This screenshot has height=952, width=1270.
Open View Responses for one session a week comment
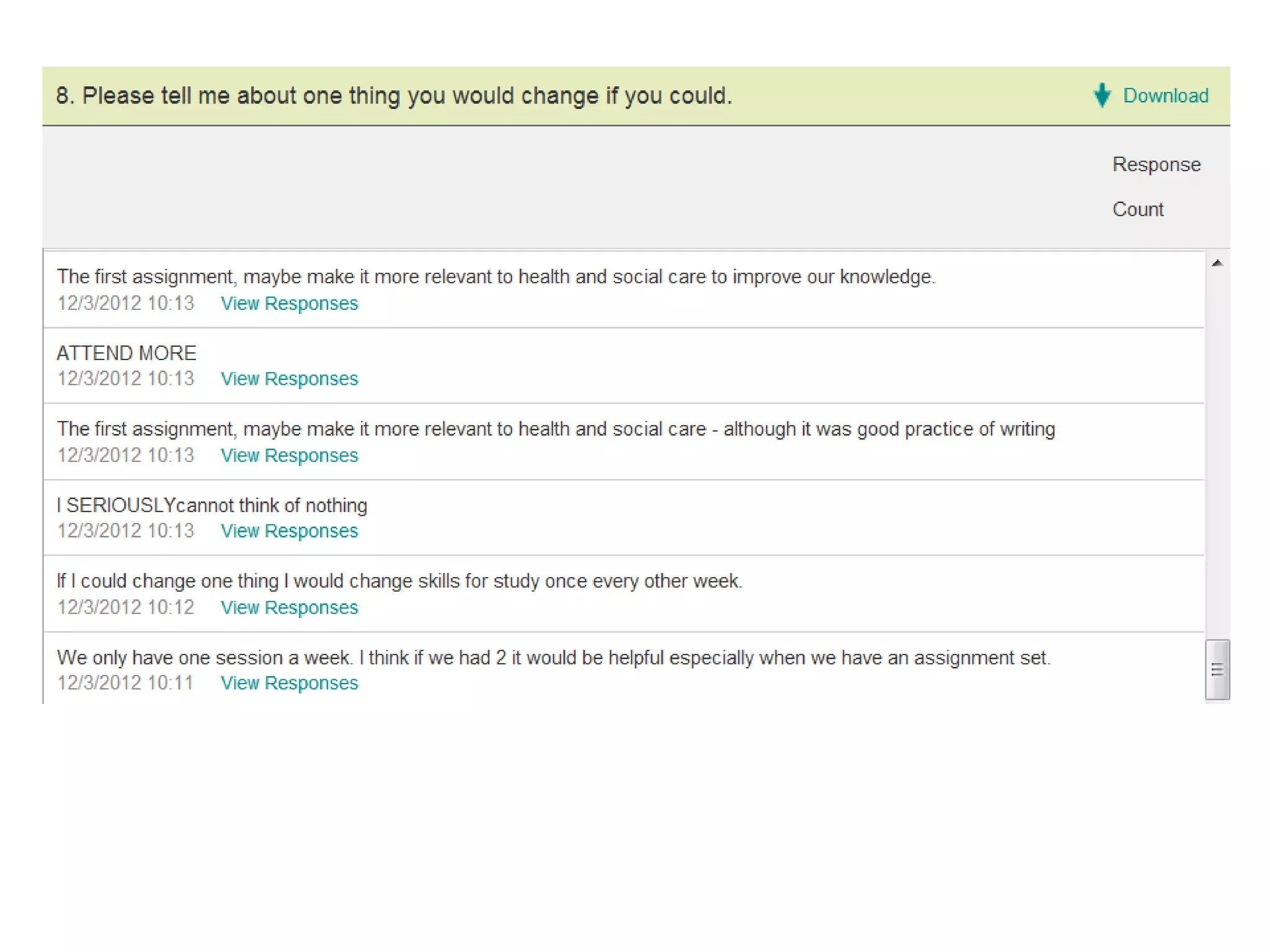pos(289,683)
